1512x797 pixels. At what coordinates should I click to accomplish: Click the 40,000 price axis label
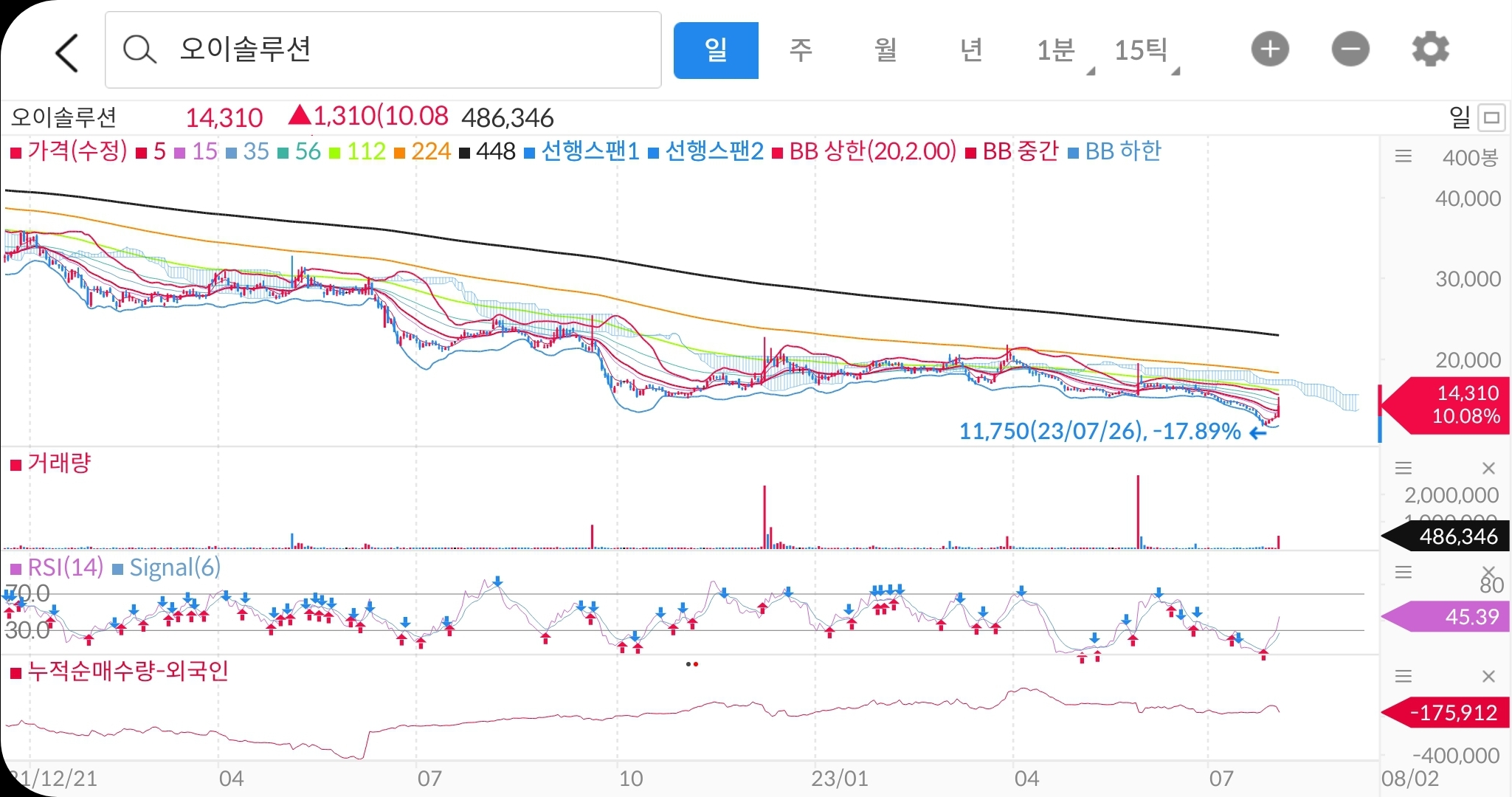coord(1468,199)
